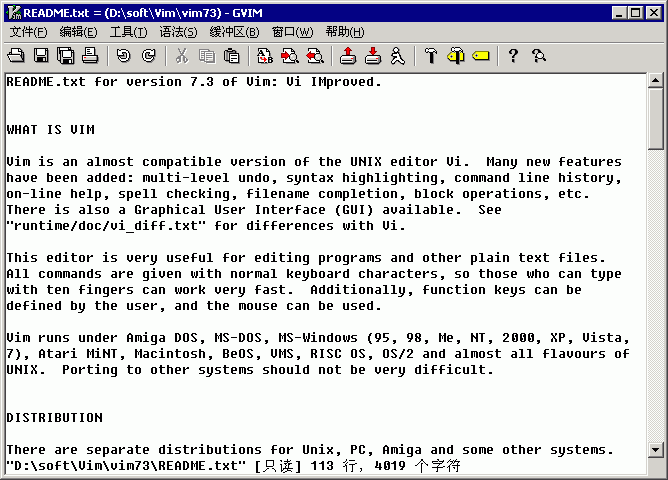This screenshot has width=668, height=480.
Task: Open the 语法(S) menu
Action: point(178,32)
